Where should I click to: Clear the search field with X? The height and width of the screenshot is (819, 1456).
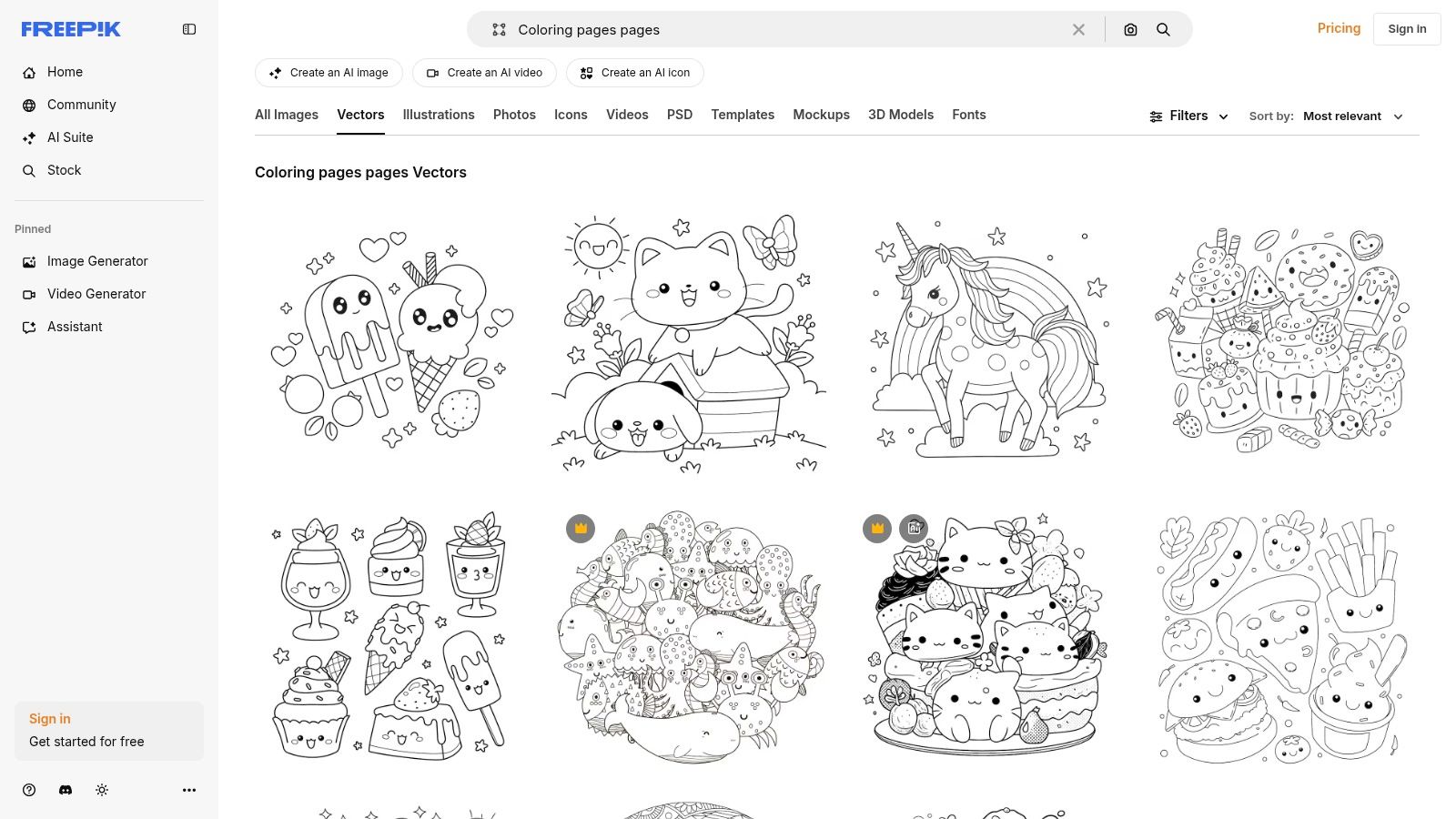pos(1078,29)
